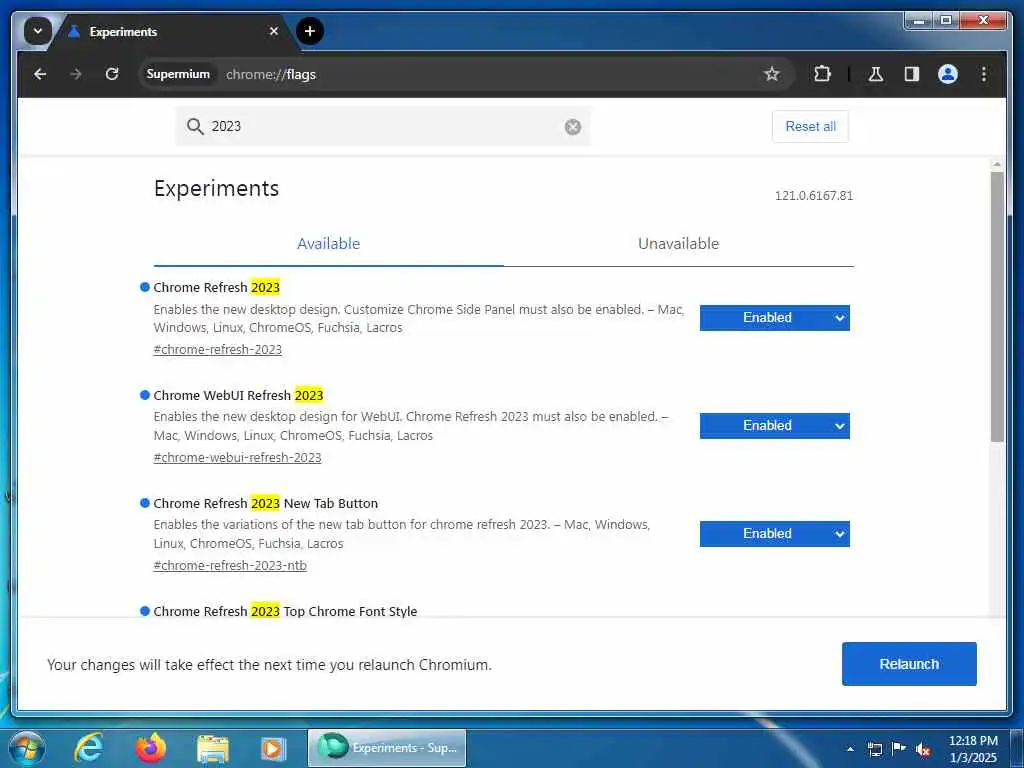
Task: Open the tab search dropdown arrow
Action: pyautogui.click(x=38, y=31)
